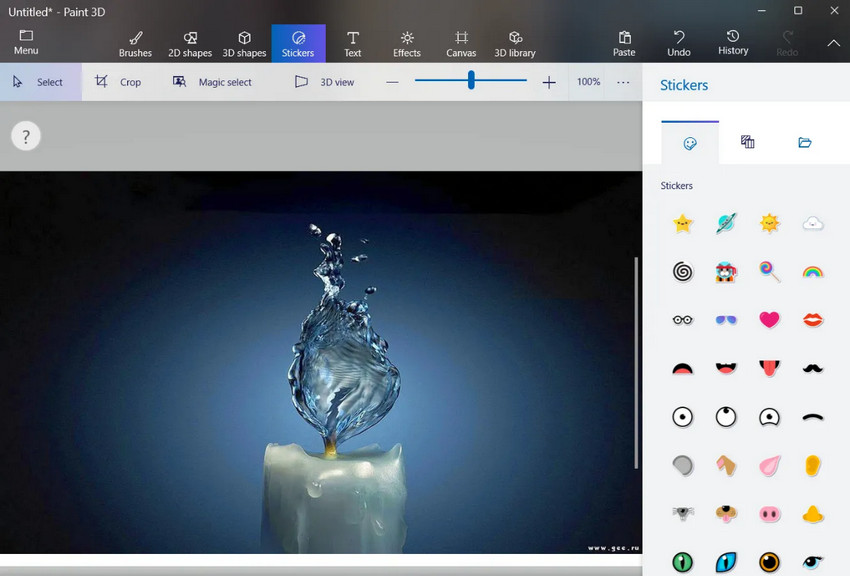Viewport: 850px width, 576px height.
Task: Browse the 3D library
Action: (x=514, y=42)
